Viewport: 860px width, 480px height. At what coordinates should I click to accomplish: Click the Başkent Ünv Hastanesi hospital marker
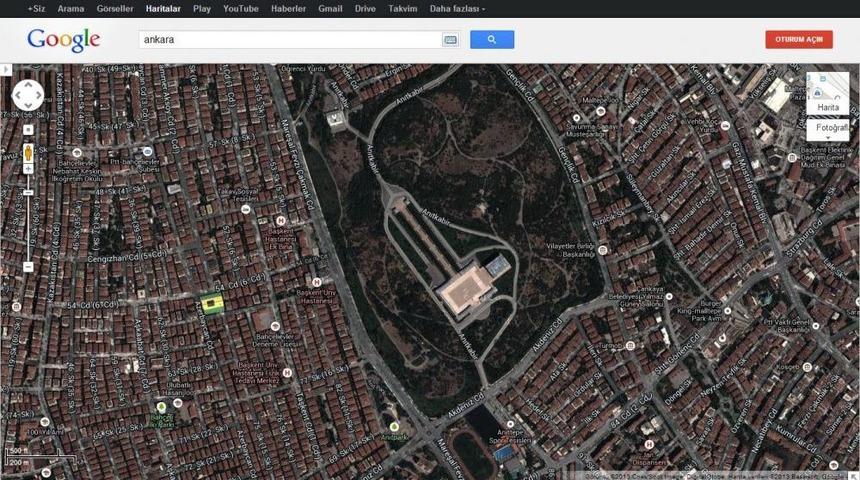pos(316,283)
